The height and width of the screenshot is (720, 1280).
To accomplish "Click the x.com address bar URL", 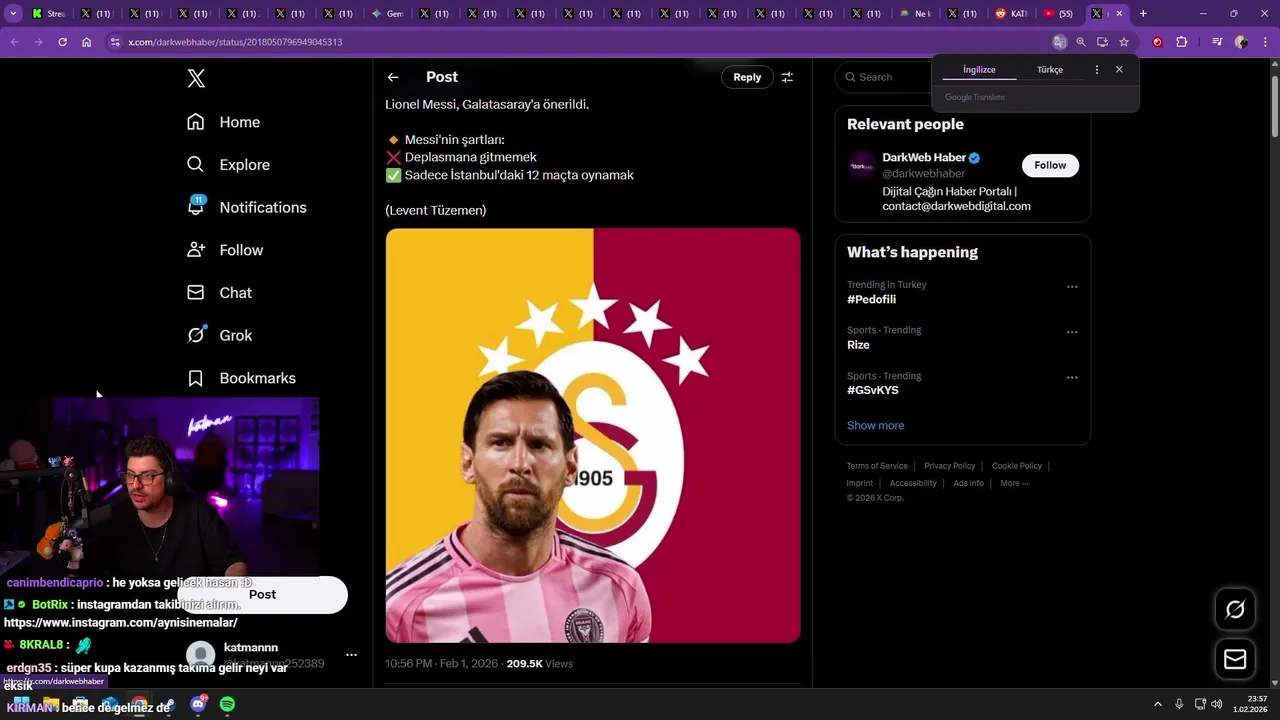I will pos(235,42).
